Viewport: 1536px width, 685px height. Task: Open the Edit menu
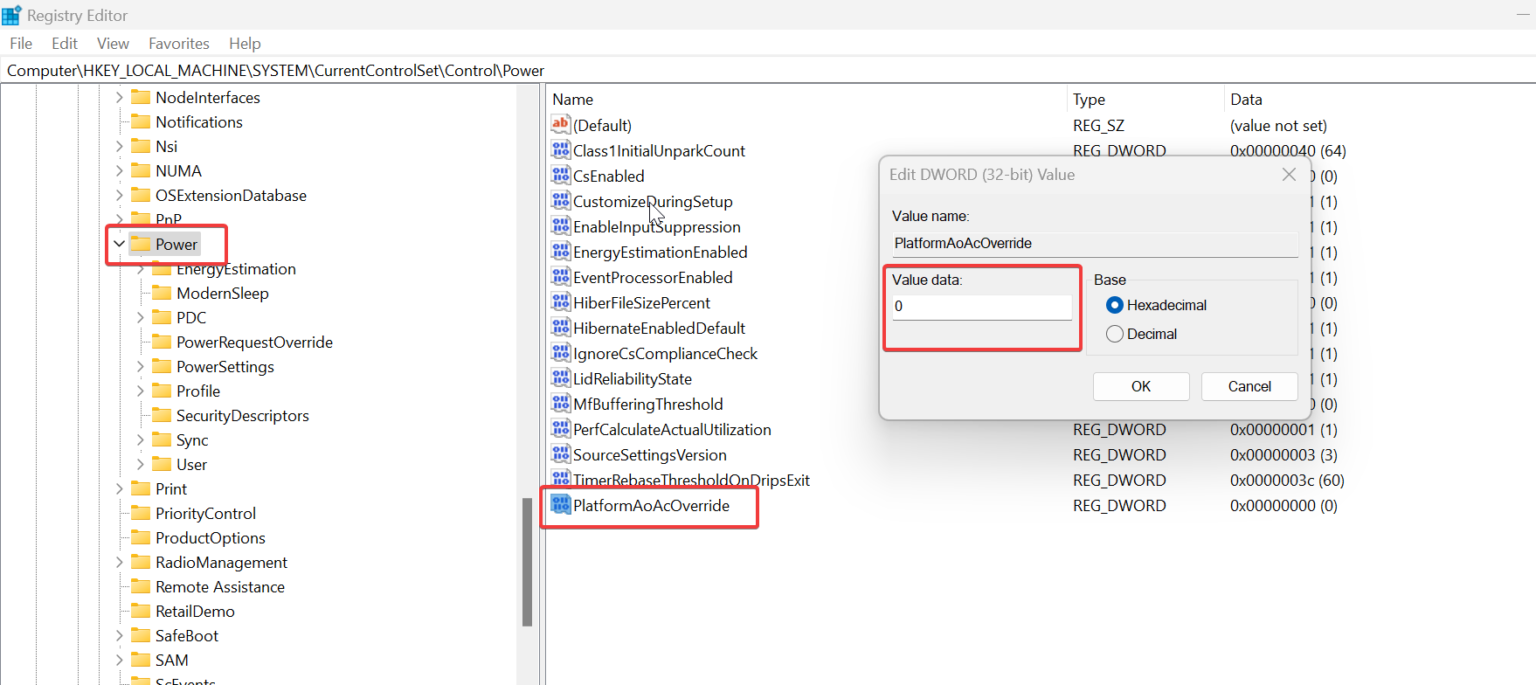click(65, 43)
